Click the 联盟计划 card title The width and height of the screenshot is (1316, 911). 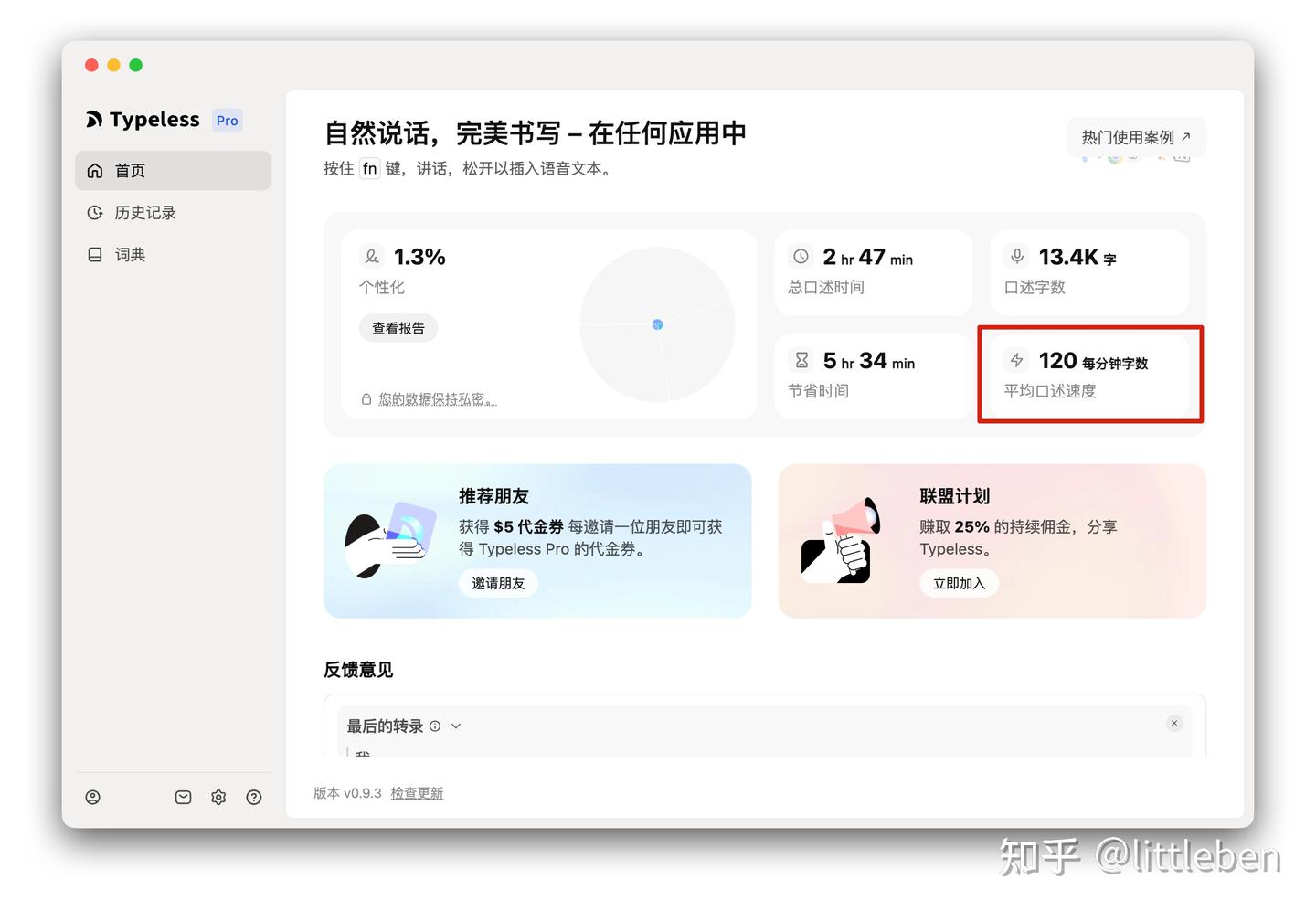(954, 496)
